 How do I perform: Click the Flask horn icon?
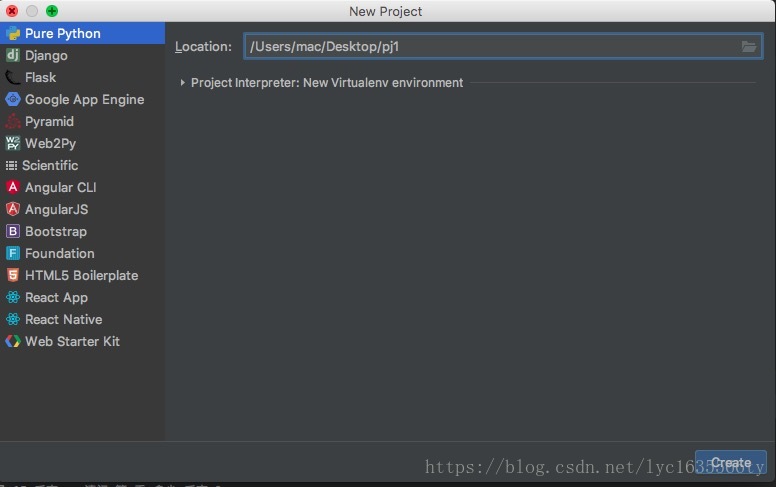point(13,77)
